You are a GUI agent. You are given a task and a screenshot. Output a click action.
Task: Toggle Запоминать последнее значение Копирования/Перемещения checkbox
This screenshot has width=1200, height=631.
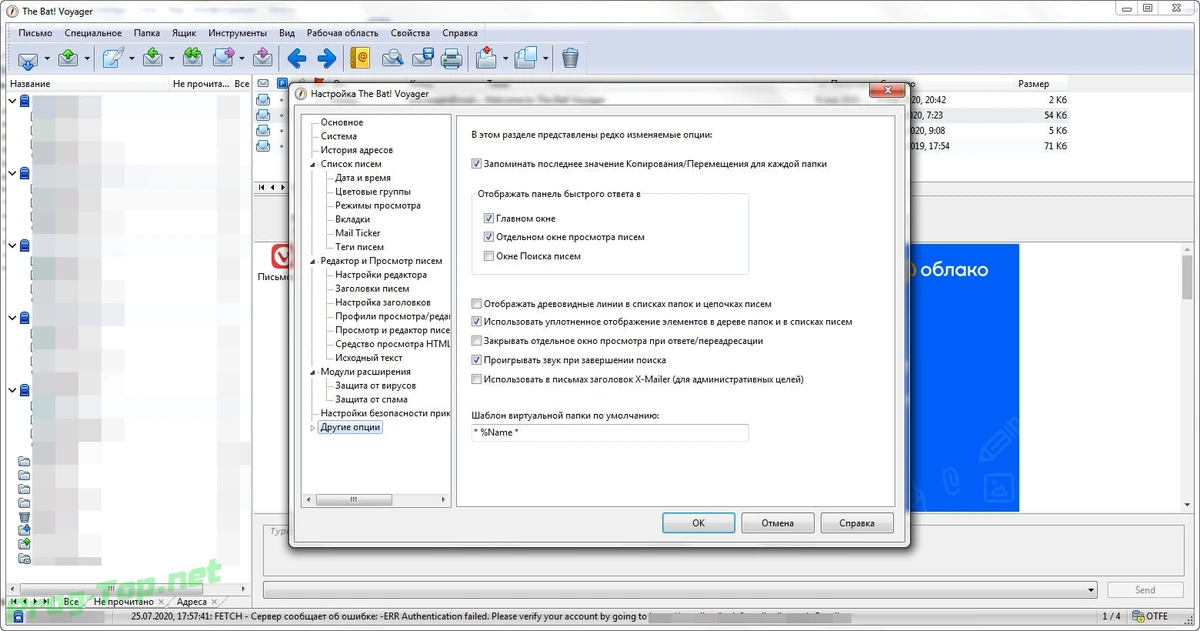(x=476, y=164)
